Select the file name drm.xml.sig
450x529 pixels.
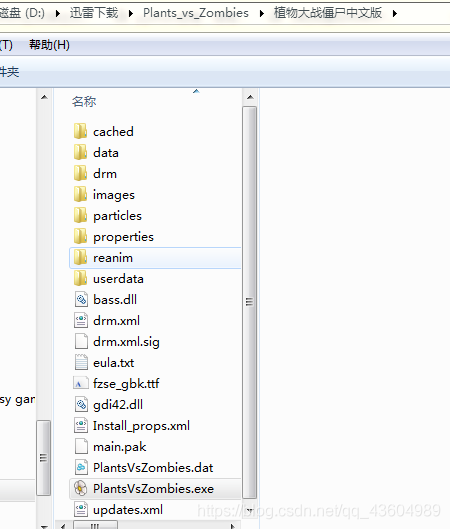[x=126, y=342]
